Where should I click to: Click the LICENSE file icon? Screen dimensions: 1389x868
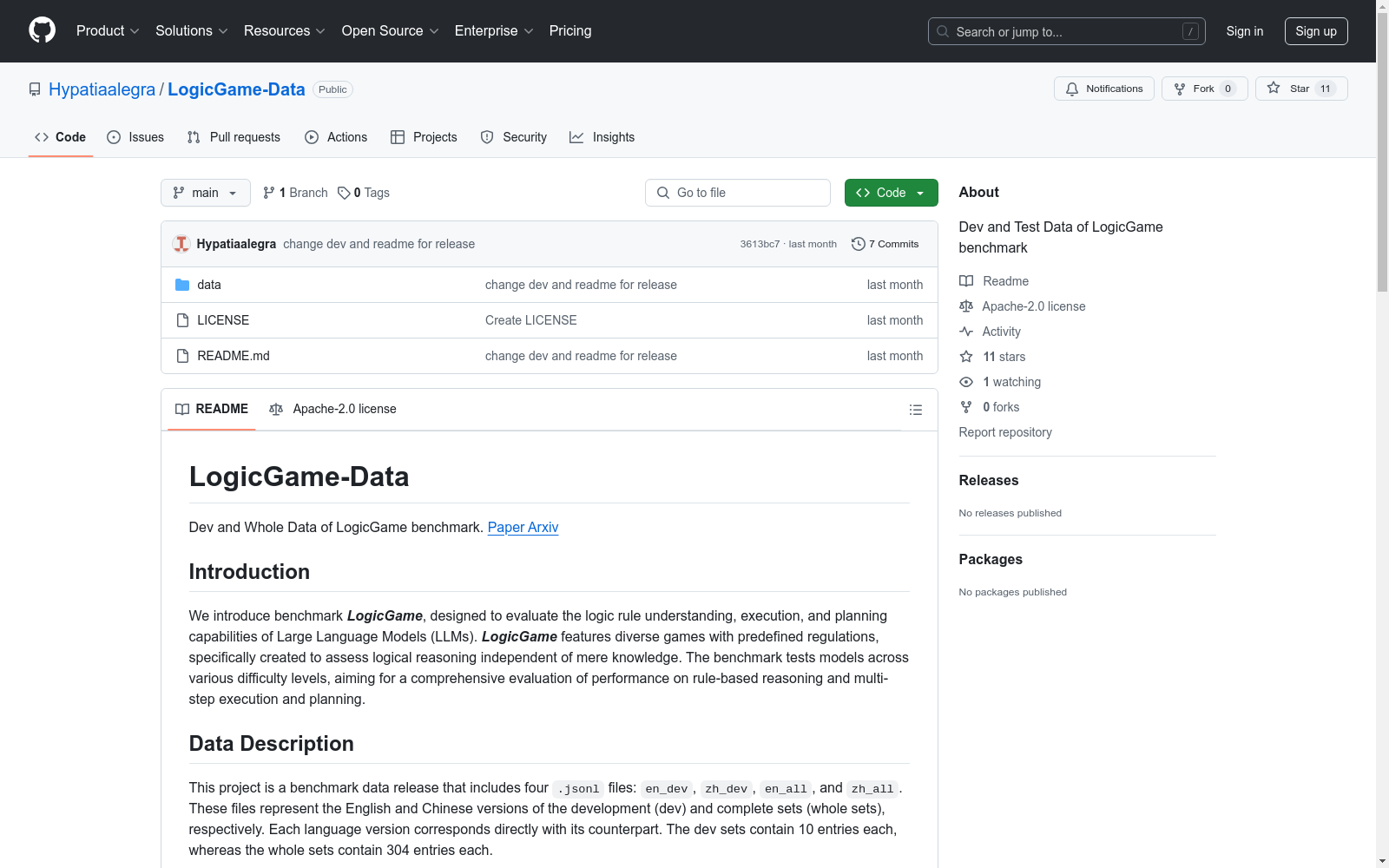pyautogui.click(x=182, y=320)
